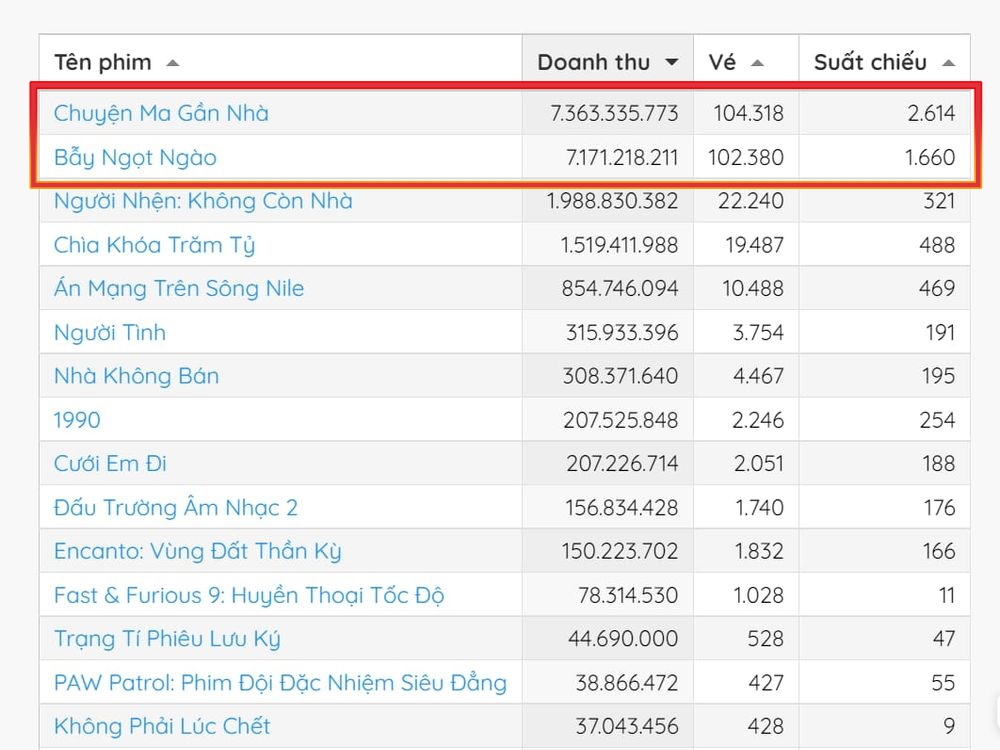Open PAW Patrol movie link

pyautogui.click(x=280, y=683)
